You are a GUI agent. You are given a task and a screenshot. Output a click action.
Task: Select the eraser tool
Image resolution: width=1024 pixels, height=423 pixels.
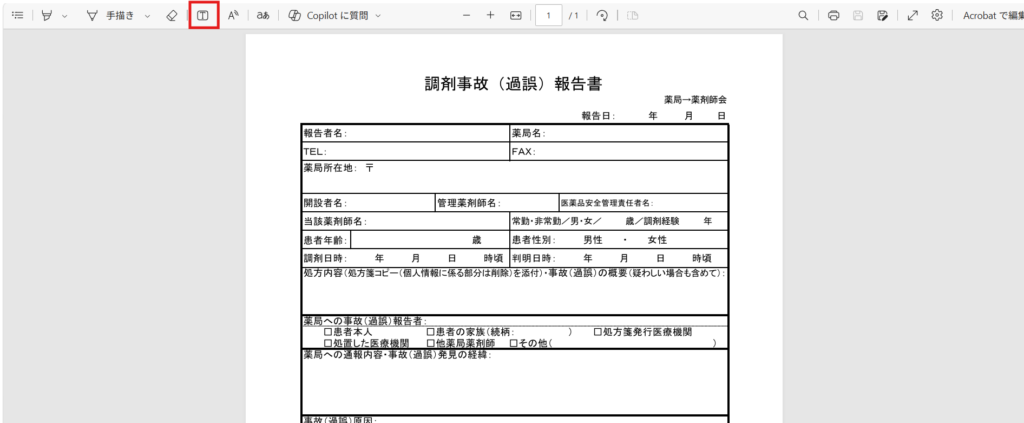click(171, 16)
